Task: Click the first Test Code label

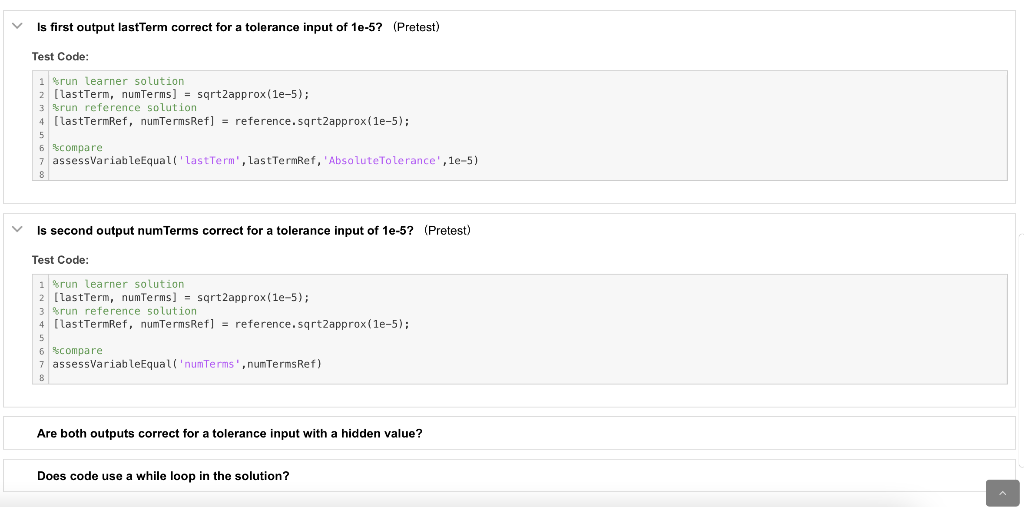Action: click(x=60, y=57)
